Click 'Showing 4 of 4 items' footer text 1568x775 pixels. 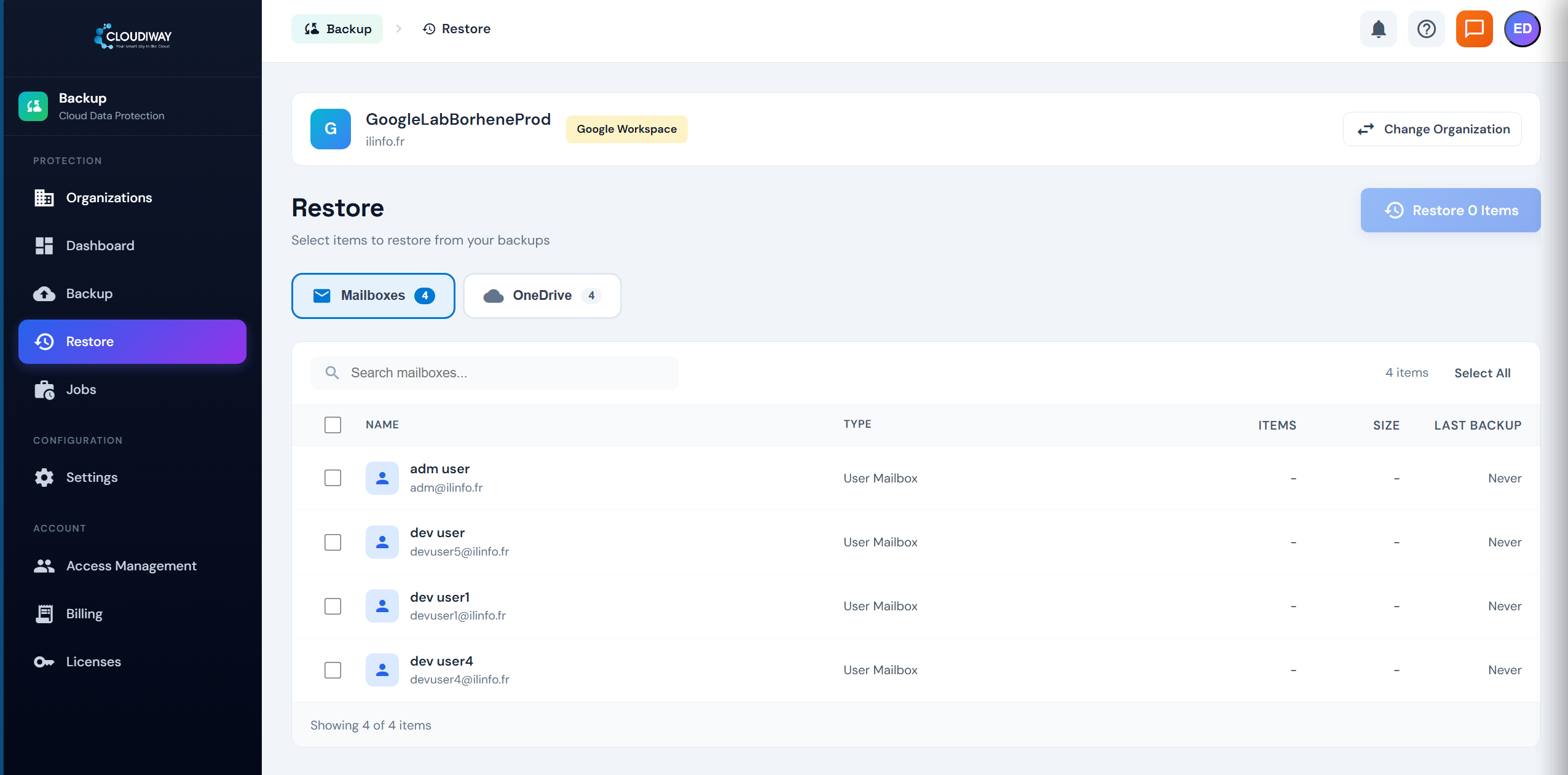(x=371, y=725)
